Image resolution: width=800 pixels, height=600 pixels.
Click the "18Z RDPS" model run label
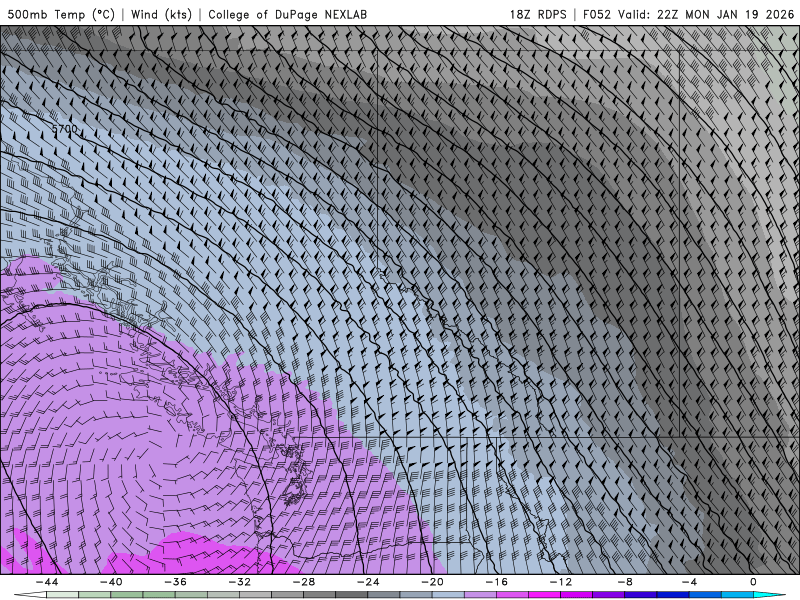[538, 14]
